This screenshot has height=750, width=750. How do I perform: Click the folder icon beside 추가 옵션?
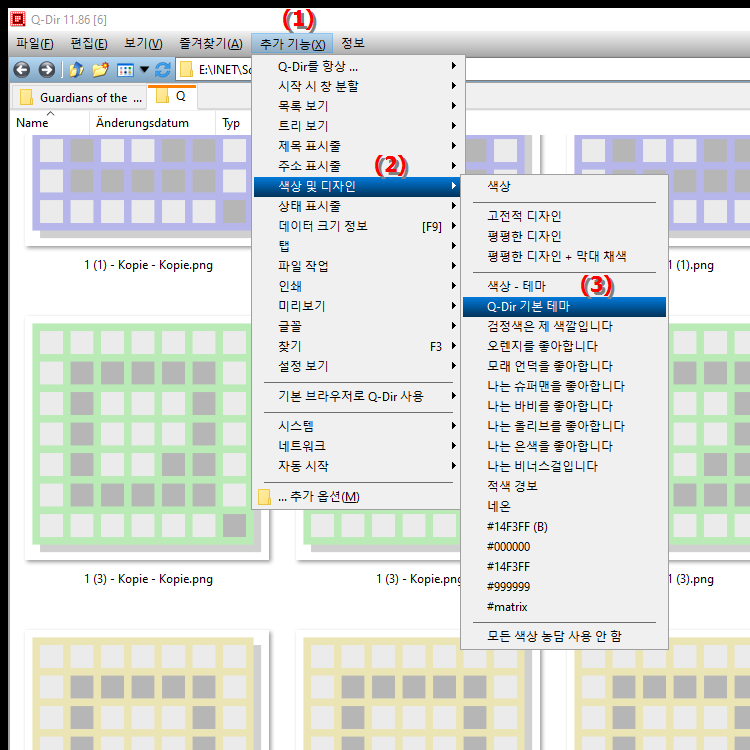point(265,497)
